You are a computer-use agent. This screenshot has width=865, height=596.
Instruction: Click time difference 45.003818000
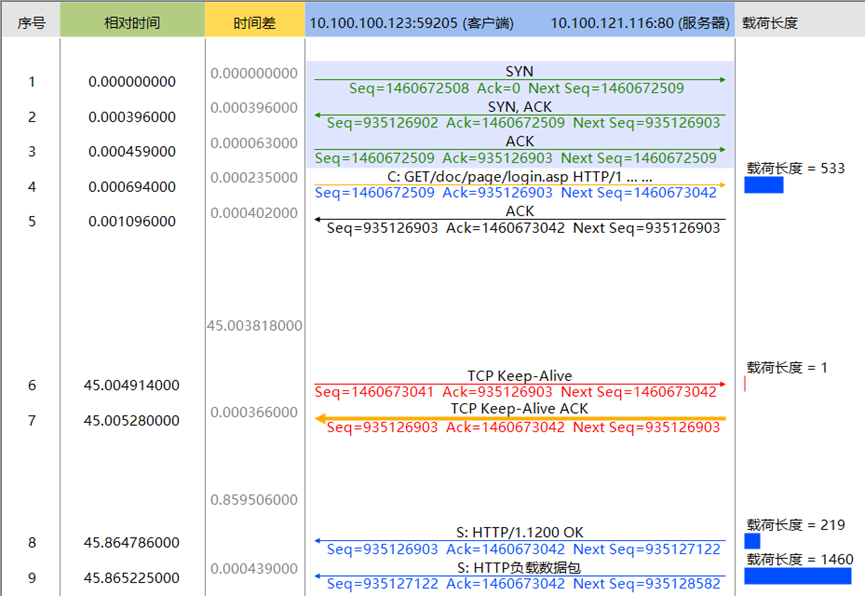254,326
